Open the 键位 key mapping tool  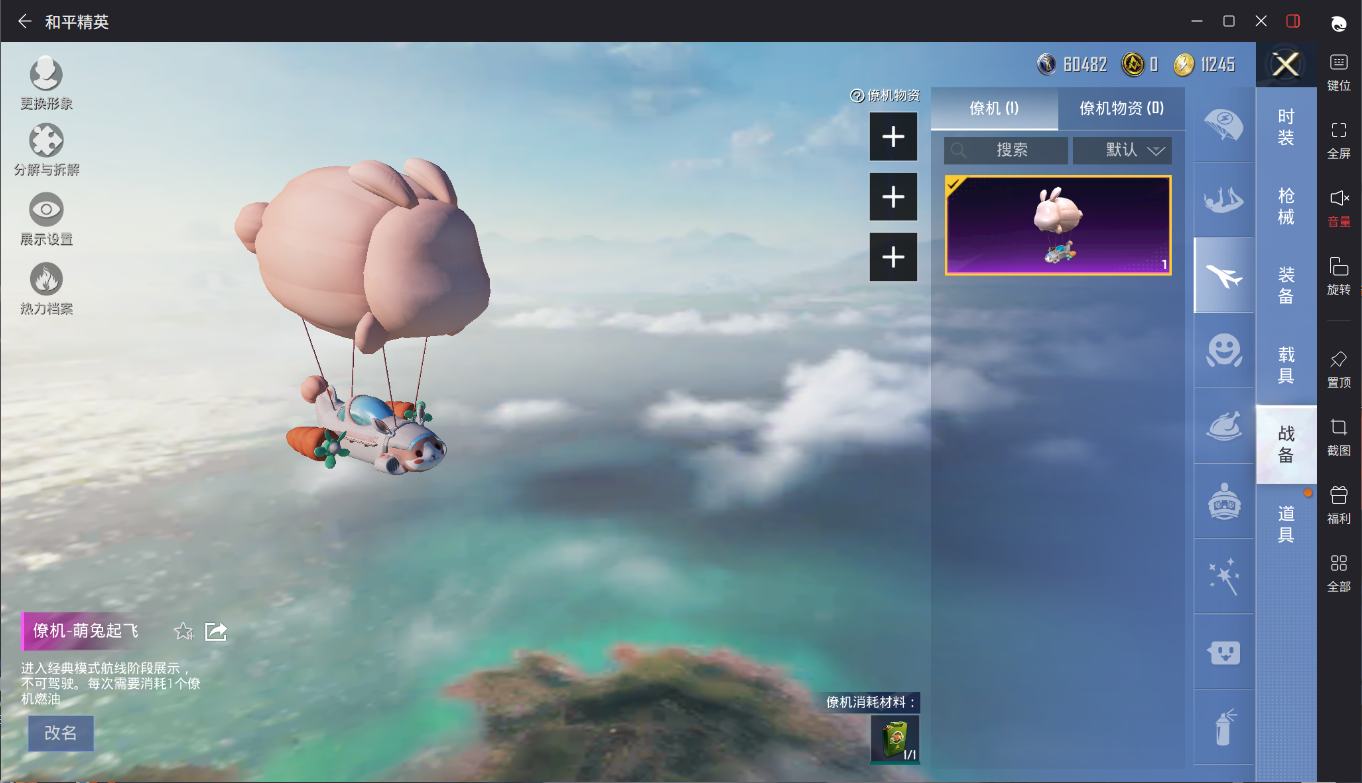point(1339,72)
